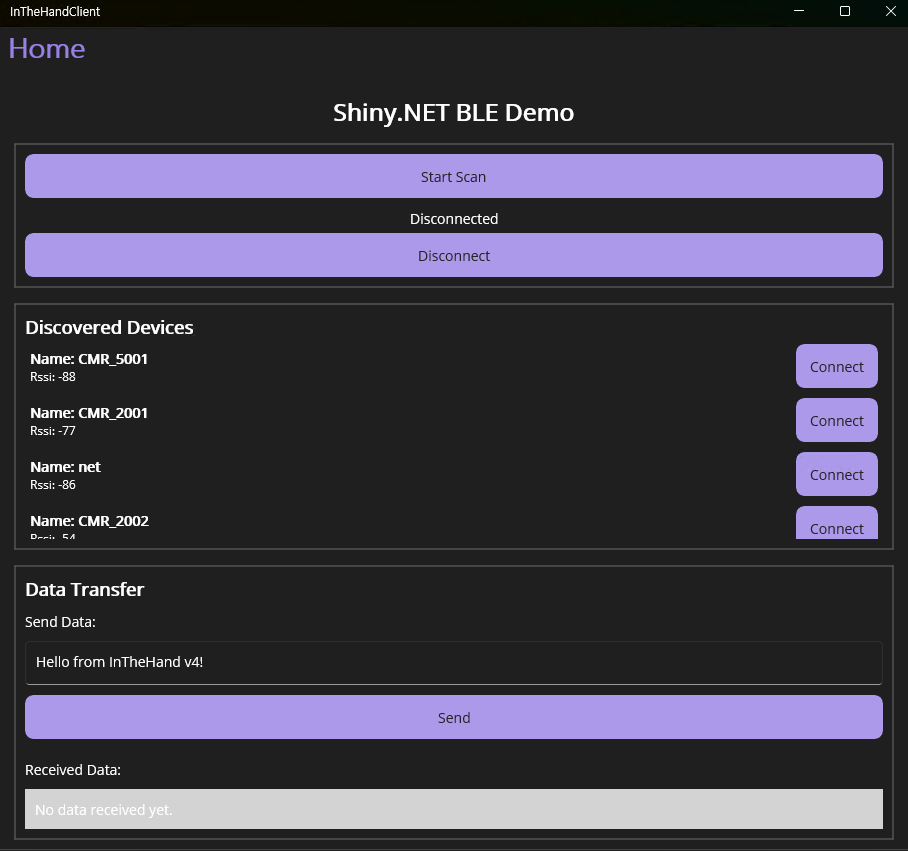Click the InTheHandClient window title

[x=55, y=12]
